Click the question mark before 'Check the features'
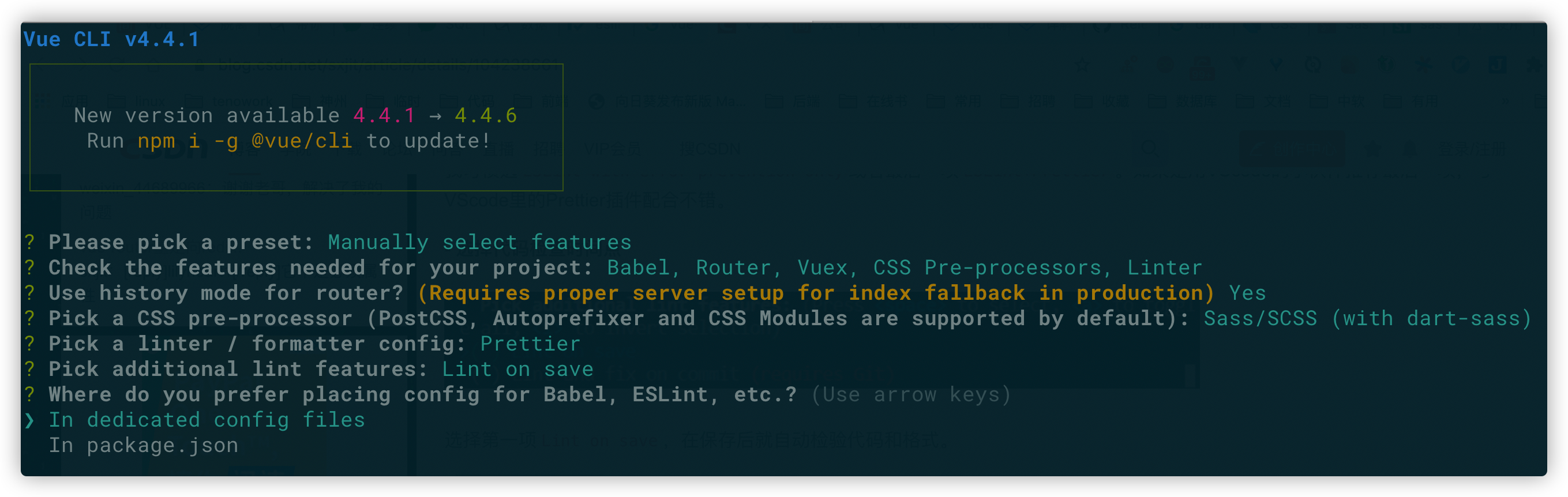Image resolution: width=1568 pixels, height=497 pixels. pyautogui.click(x=29, y=268)
